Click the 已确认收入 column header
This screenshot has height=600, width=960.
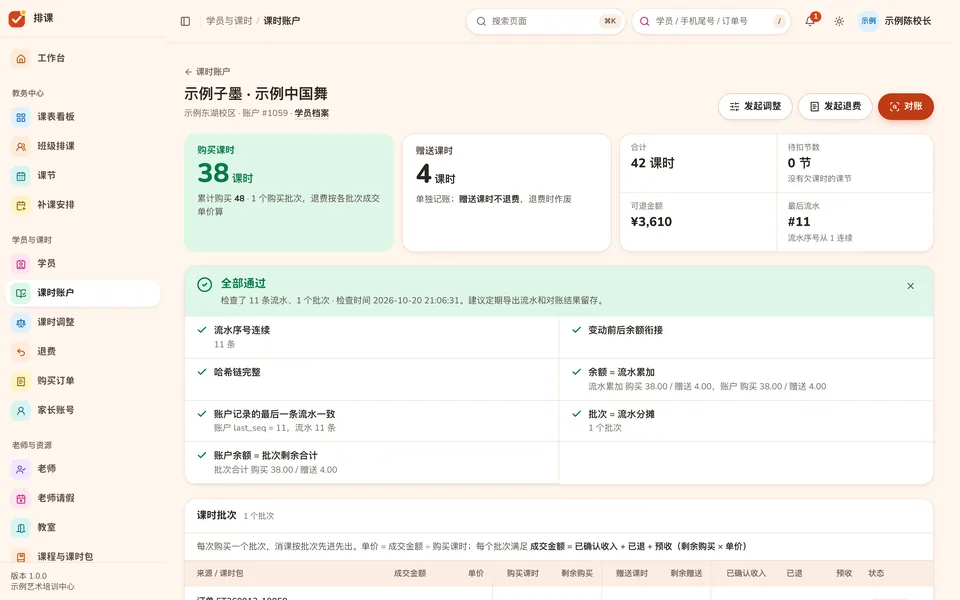click(746, 574)
